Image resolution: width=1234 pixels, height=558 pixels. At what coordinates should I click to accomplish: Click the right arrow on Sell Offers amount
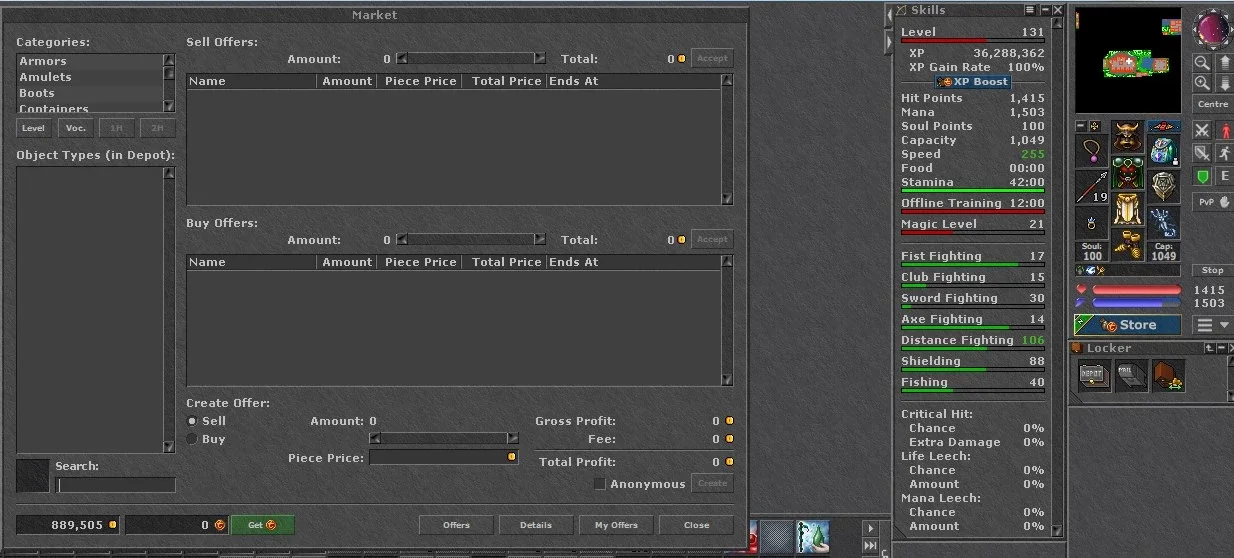point(540,58)
